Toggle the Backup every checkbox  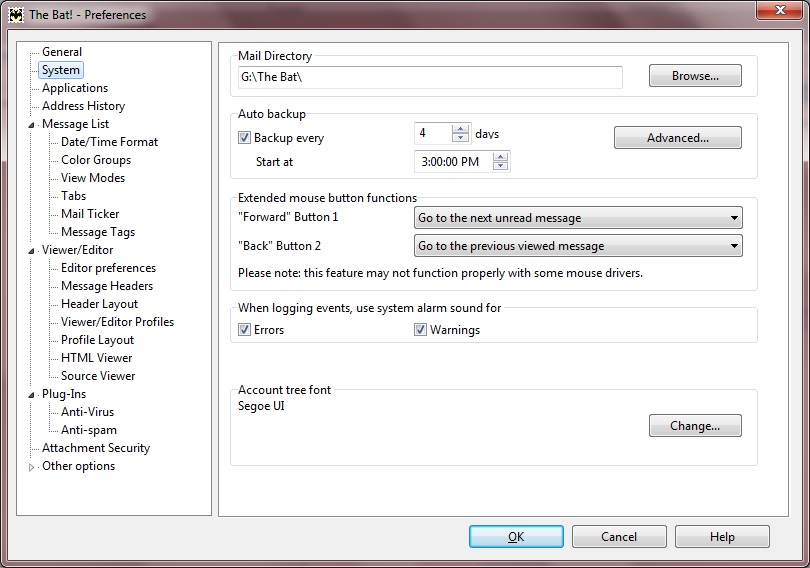[x=244, y=138]
